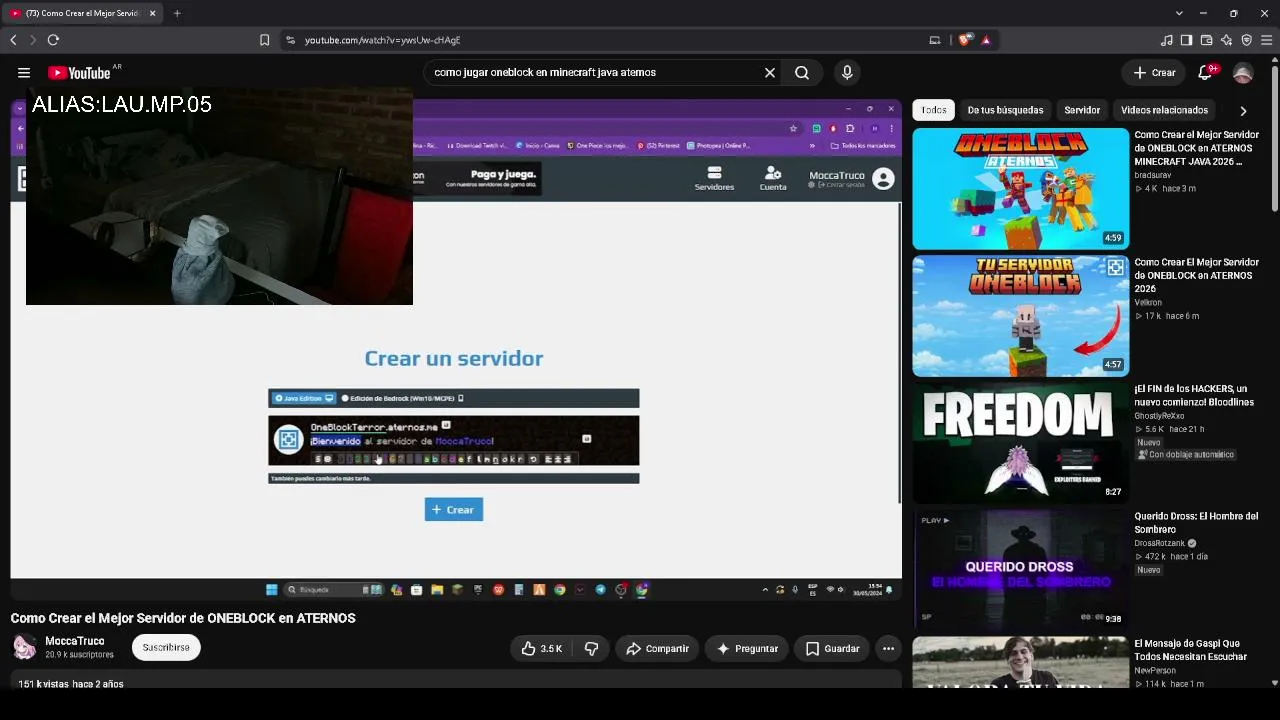Select the Servidor filter chip

coord(1082,110)
